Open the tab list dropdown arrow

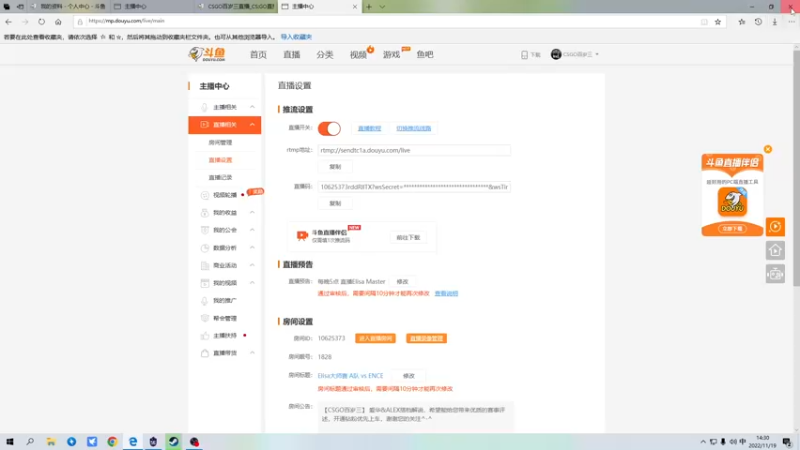[382, 7]
